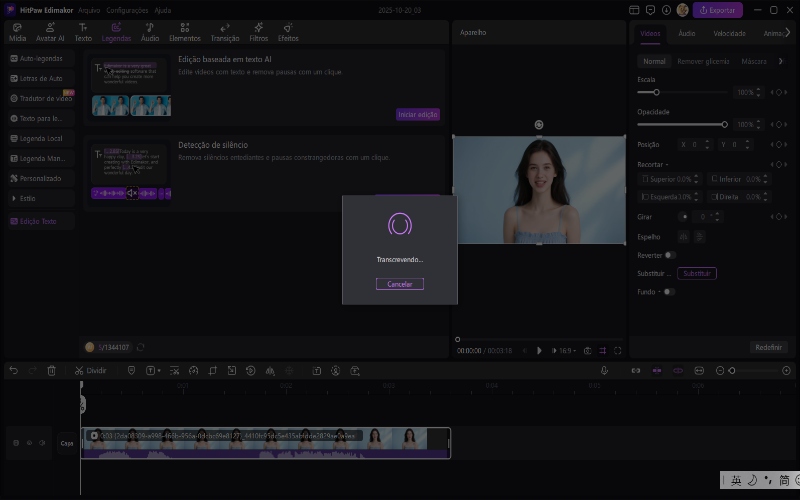Open the Transição effects panel

tap(225, 32)
